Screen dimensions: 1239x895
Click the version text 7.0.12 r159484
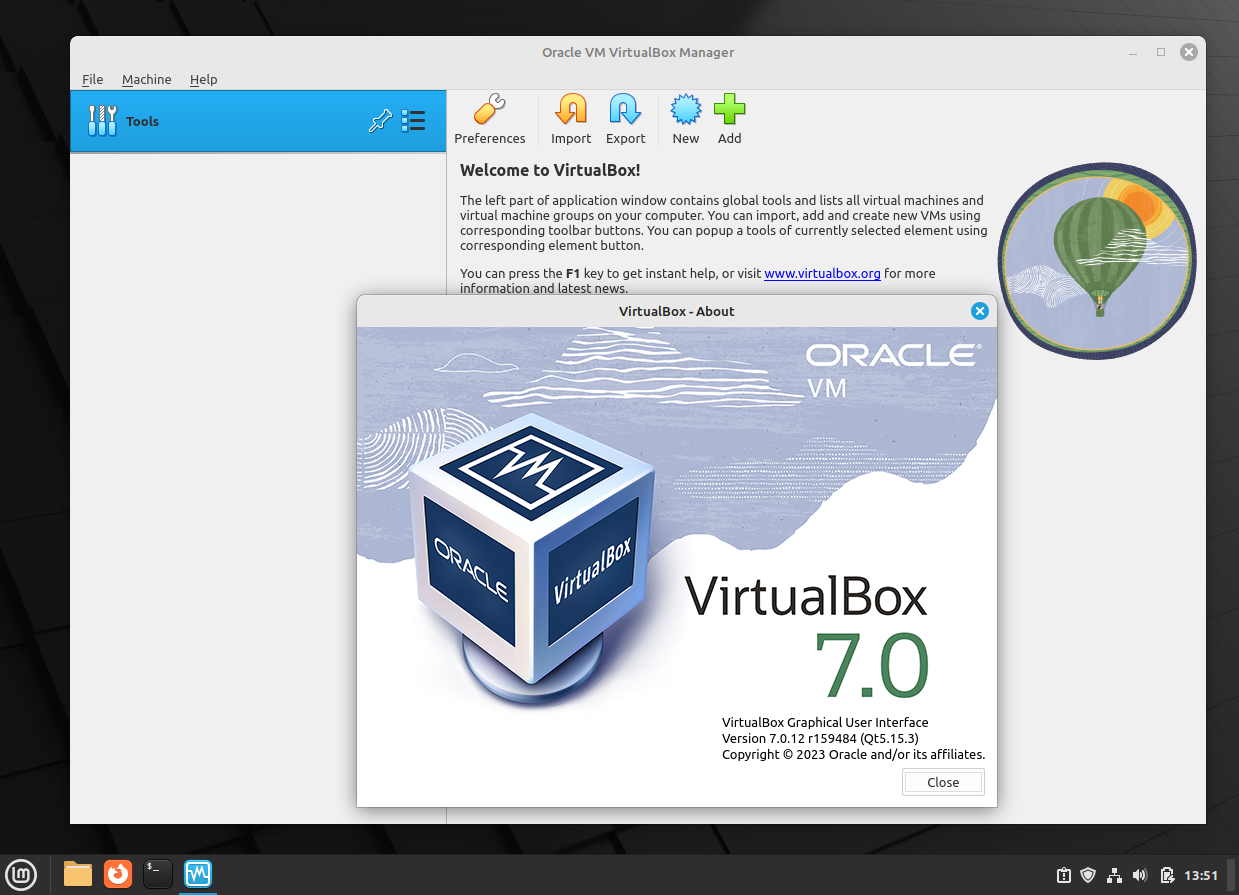820,738
